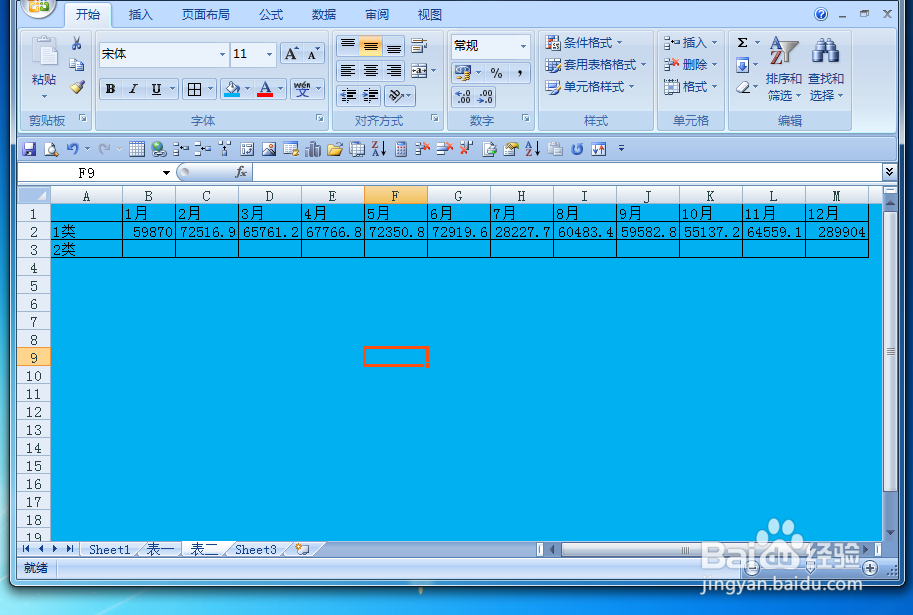Screen dimensions: 913x615
Task: Open the font color dropdown arrow
Action: point(280,89)
